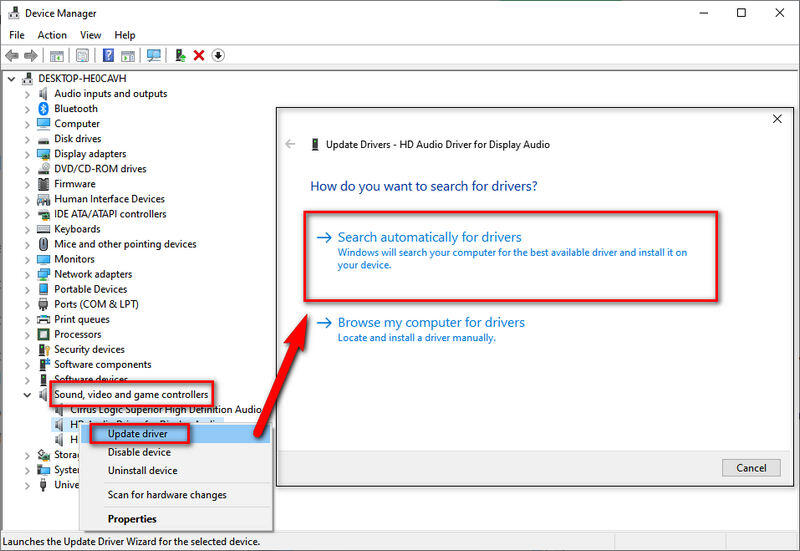Click the Back arrow in Device Manager toolbar

12,55
